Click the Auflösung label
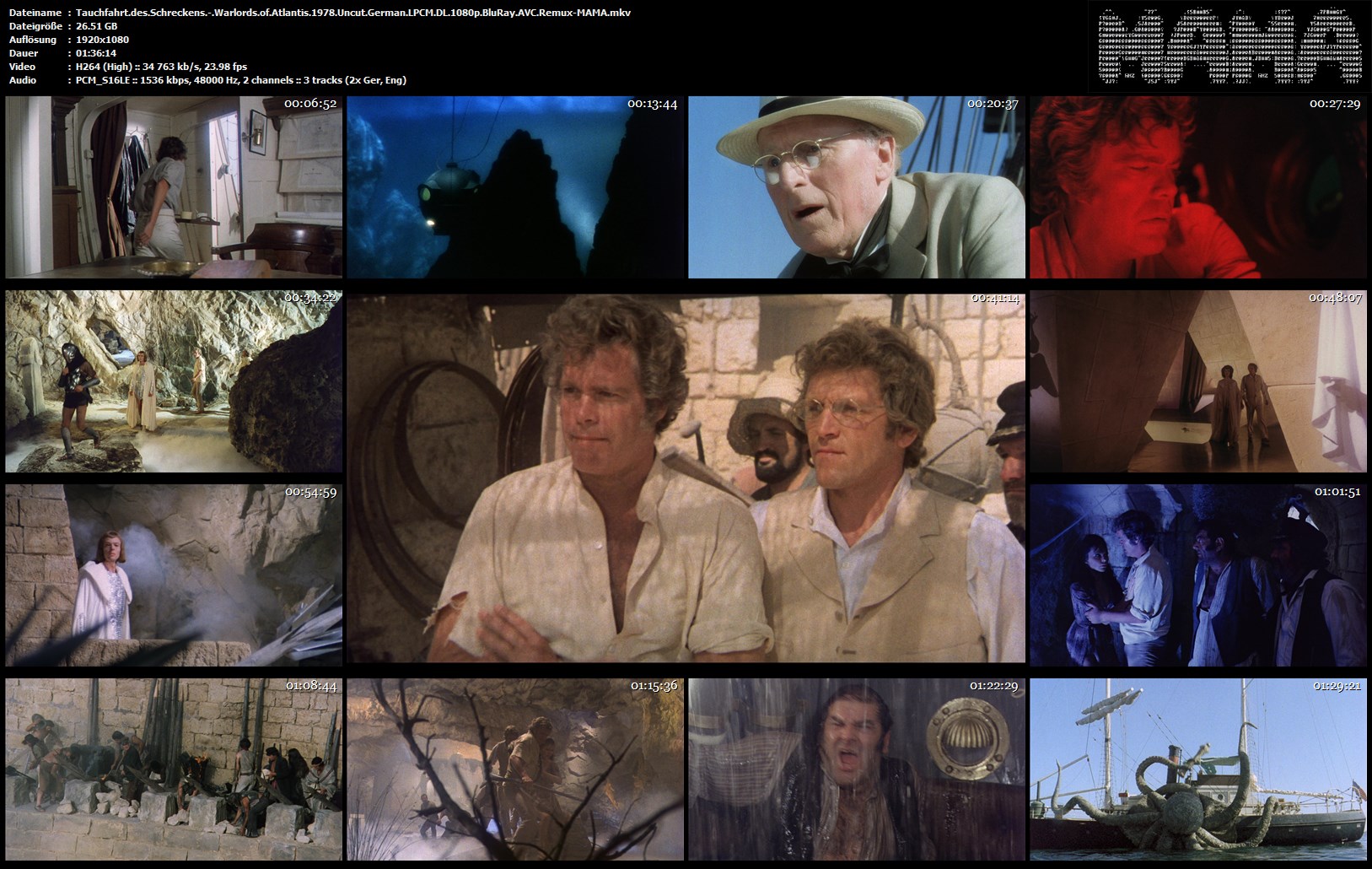1372x869 pixels. point(32,40)
